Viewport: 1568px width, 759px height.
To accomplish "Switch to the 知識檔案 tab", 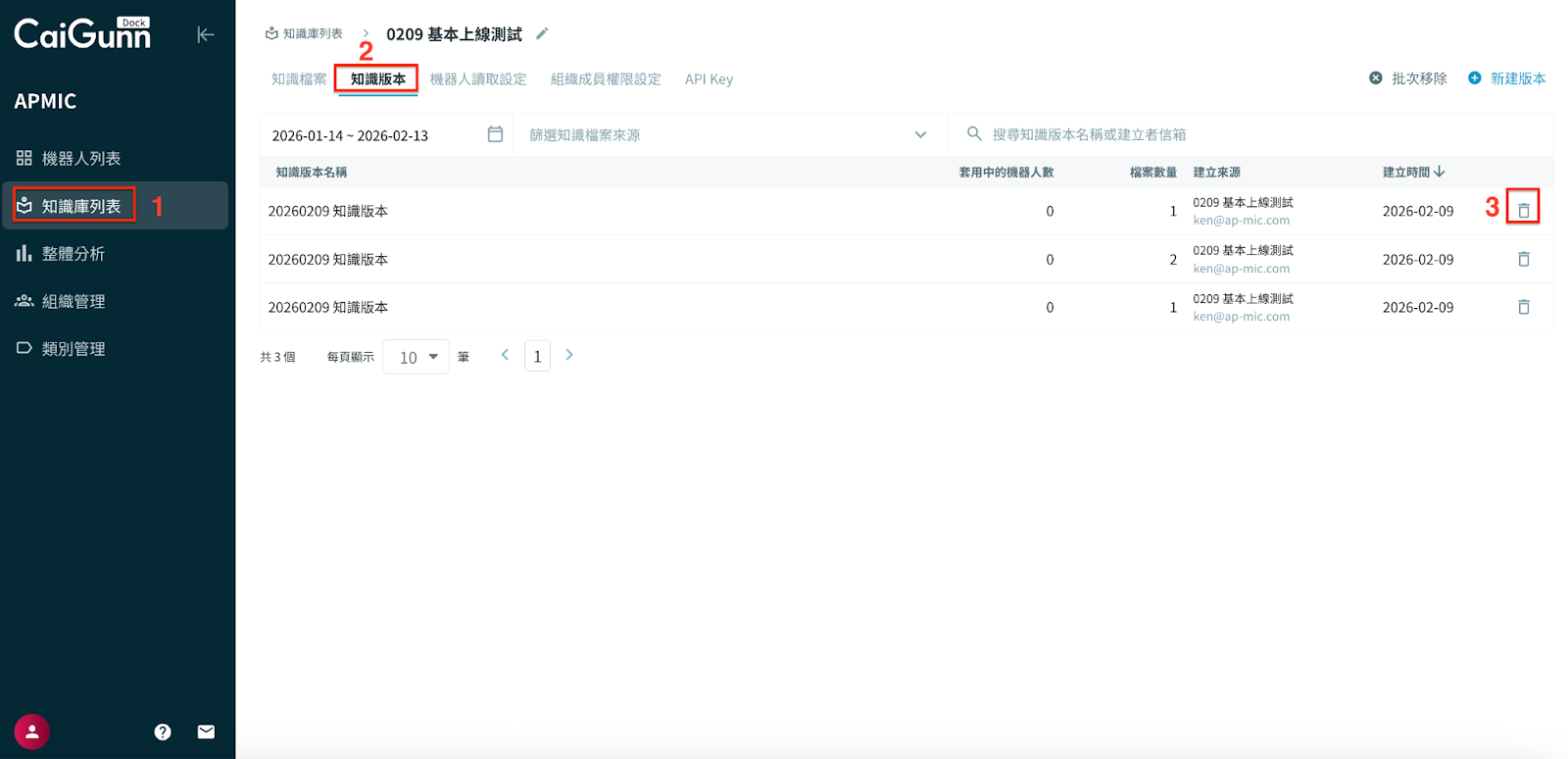I will [299, 79].
